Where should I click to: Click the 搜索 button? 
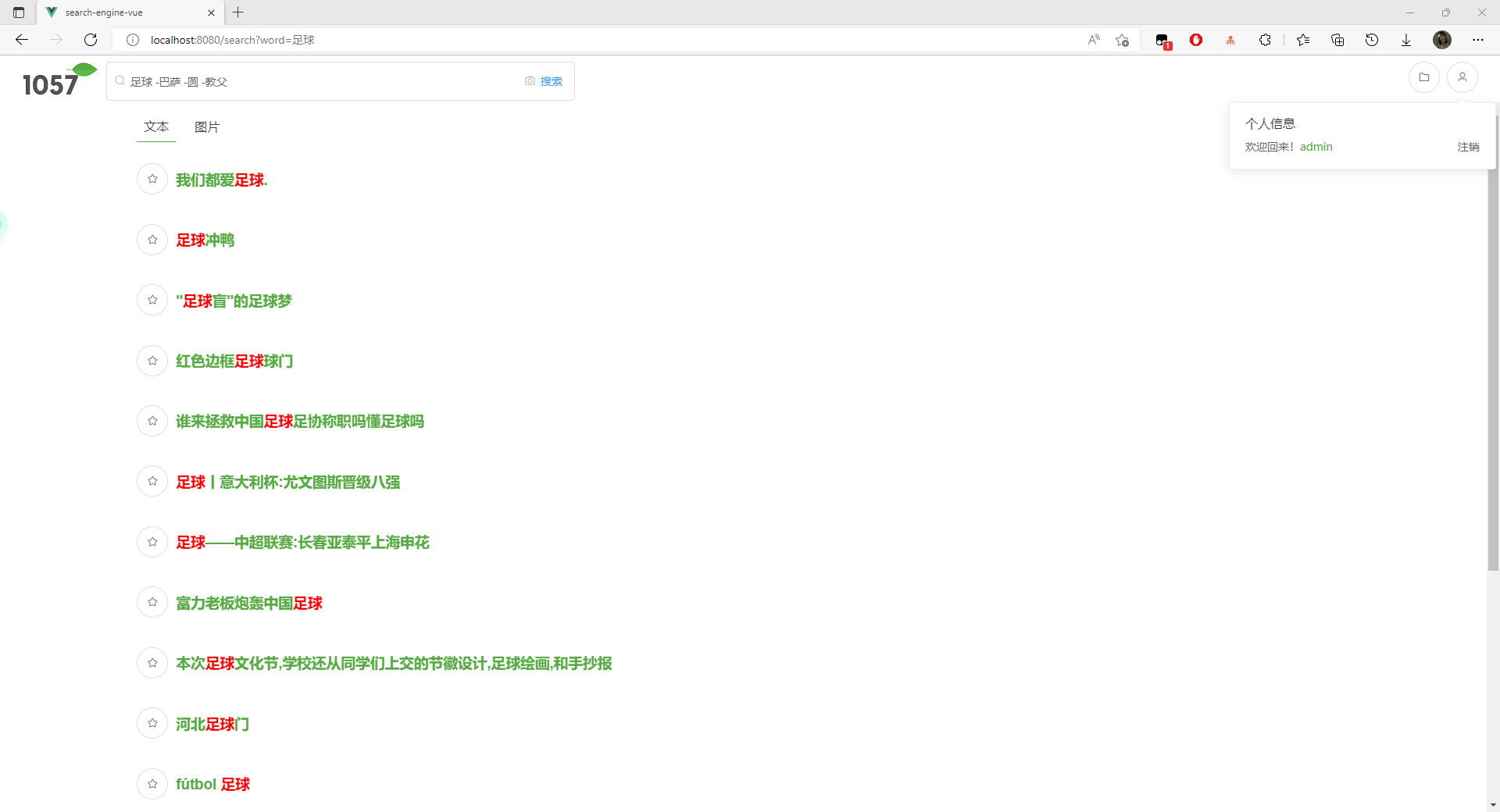552,81
